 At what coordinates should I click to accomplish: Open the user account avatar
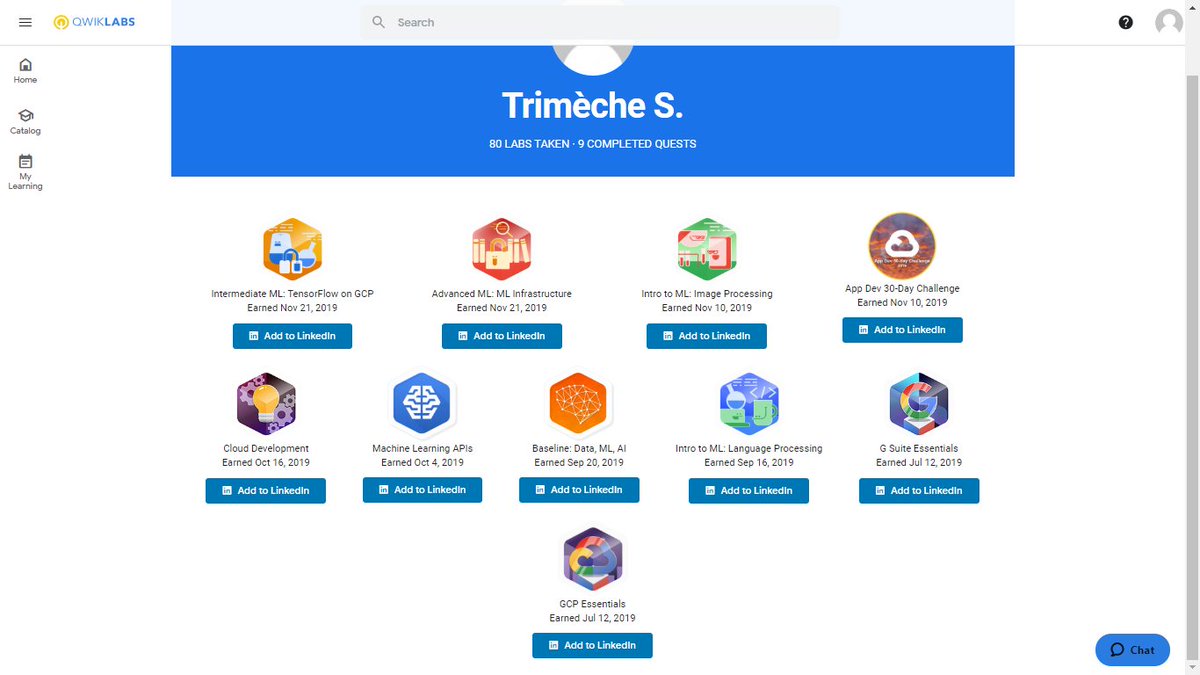tap(1168, 22)
